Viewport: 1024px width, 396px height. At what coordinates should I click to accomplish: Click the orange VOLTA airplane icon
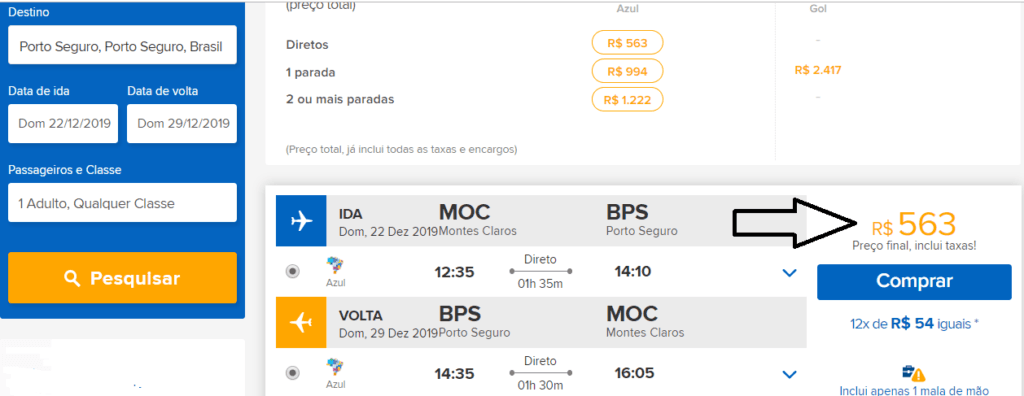click(x=300, y=323)
